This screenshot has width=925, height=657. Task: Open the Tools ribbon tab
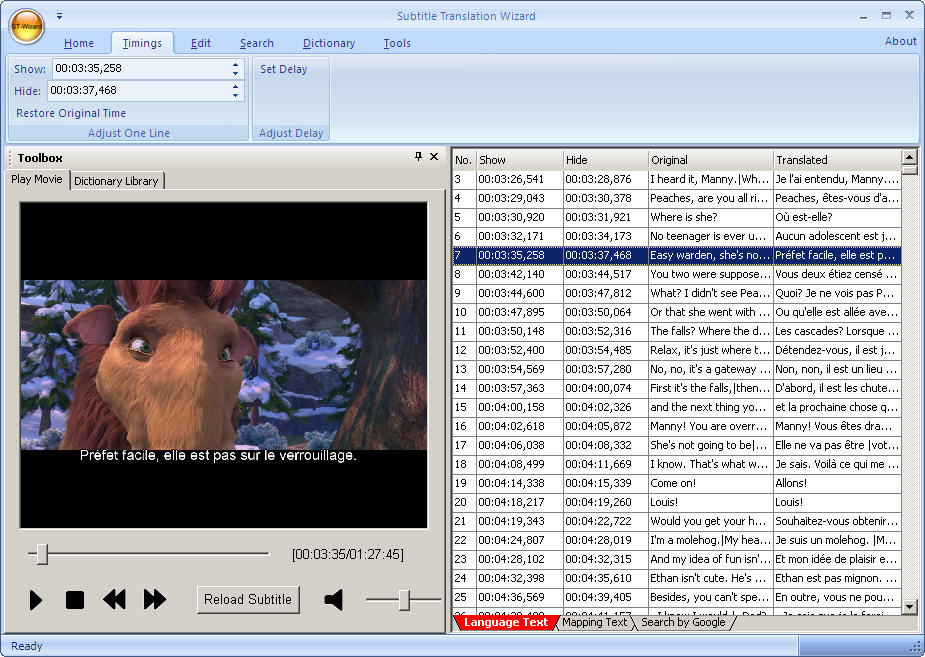[397, 43]
